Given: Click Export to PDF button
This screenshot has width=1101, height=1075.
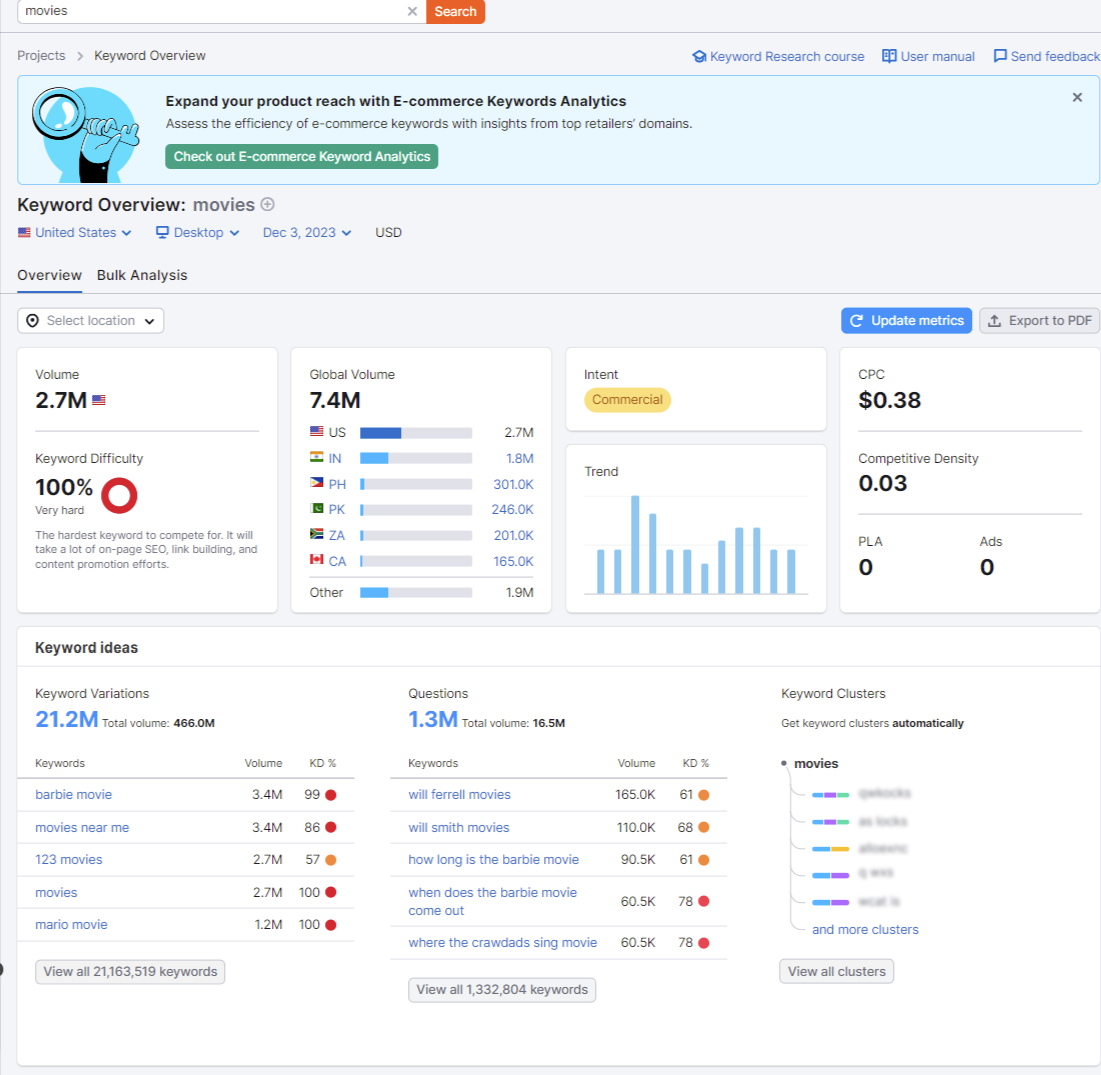Looking at the screenshot, I should click(1039, 321).
